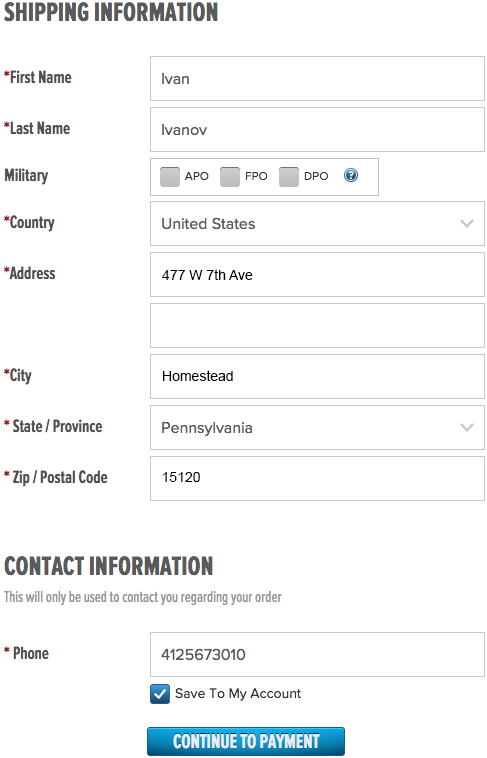
Task: Check the FPO military checkbox
Action: (x=230, y=177)
